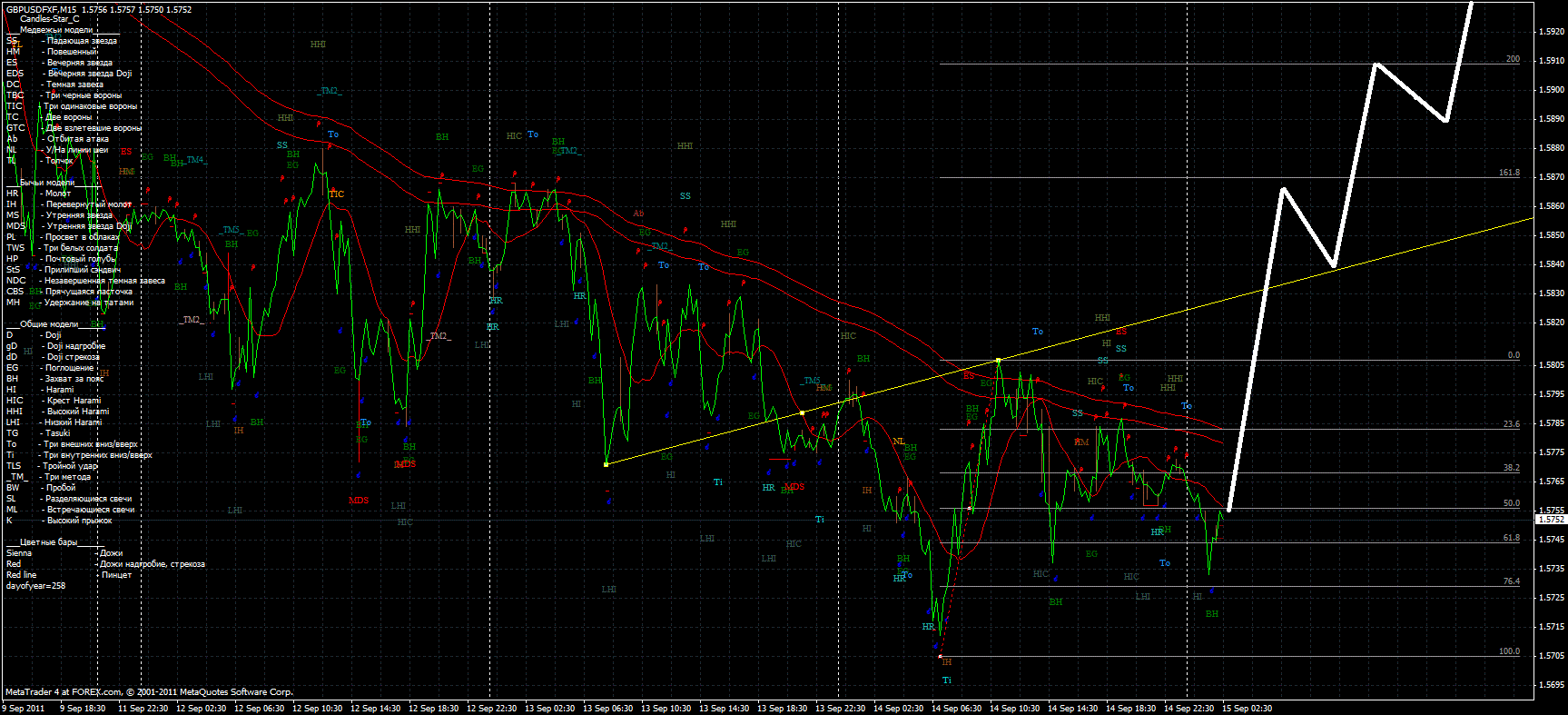Click the GBPUSDFXF,M15 chart title

(x=42, y=9)
